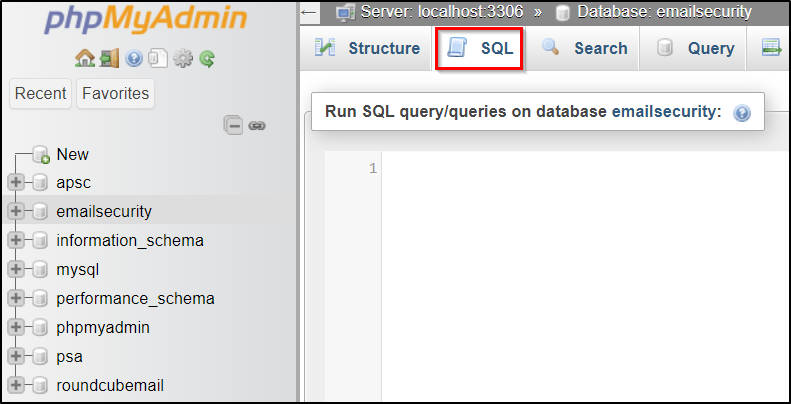Expand the roundcubemail database node

(16, 385)
